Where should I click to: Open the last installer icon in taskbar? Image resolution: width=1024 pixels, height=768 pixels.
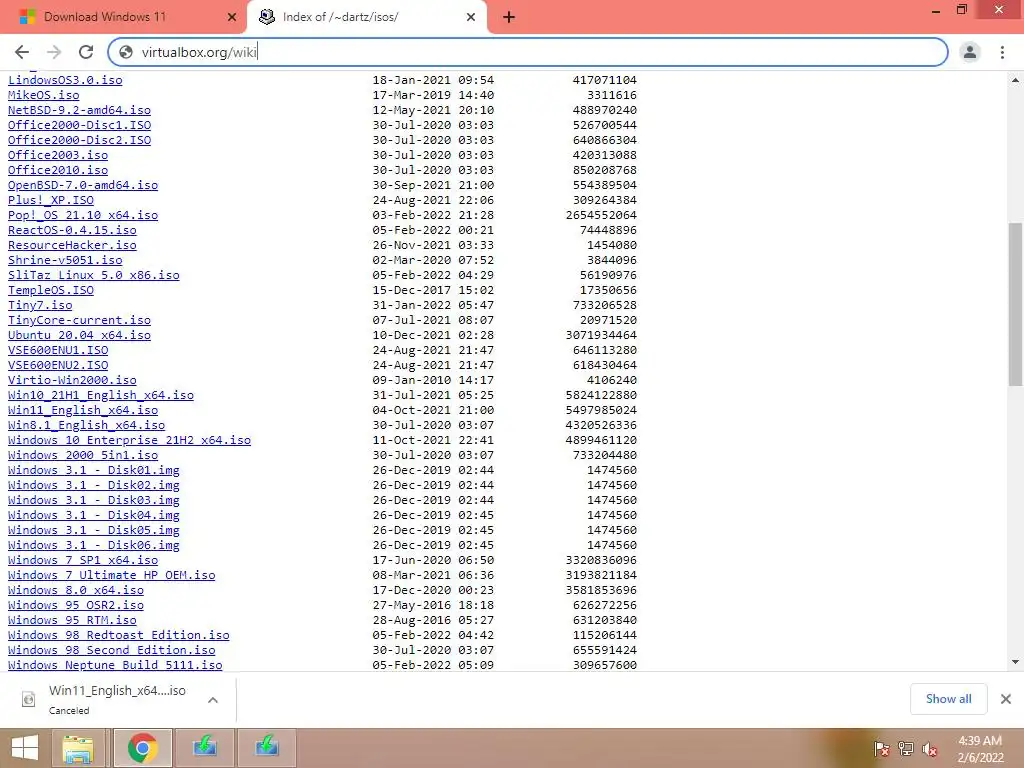click(x=266, y=748)
